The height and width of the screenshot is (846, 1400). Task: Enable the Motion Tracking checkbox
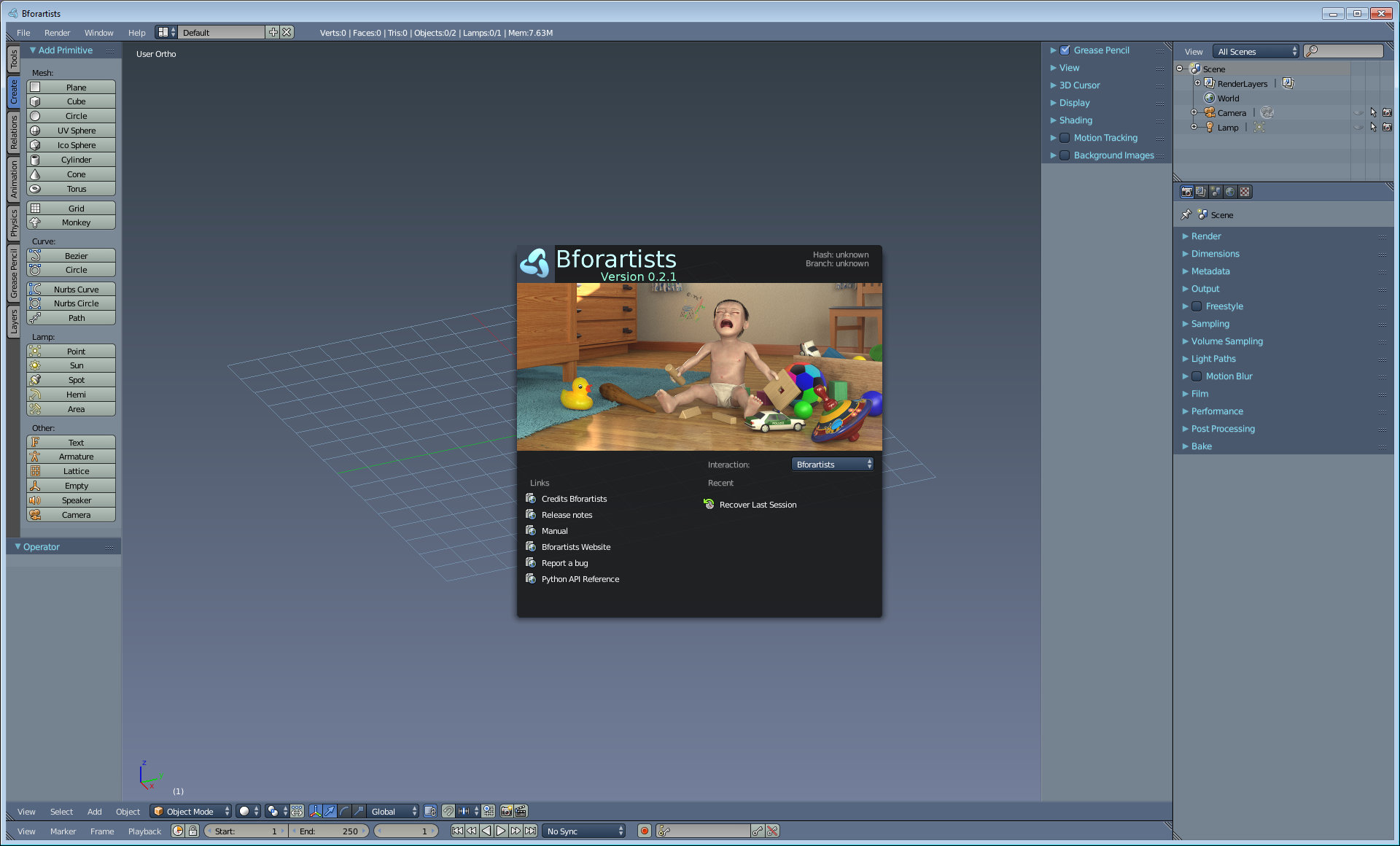[1065, 138]
